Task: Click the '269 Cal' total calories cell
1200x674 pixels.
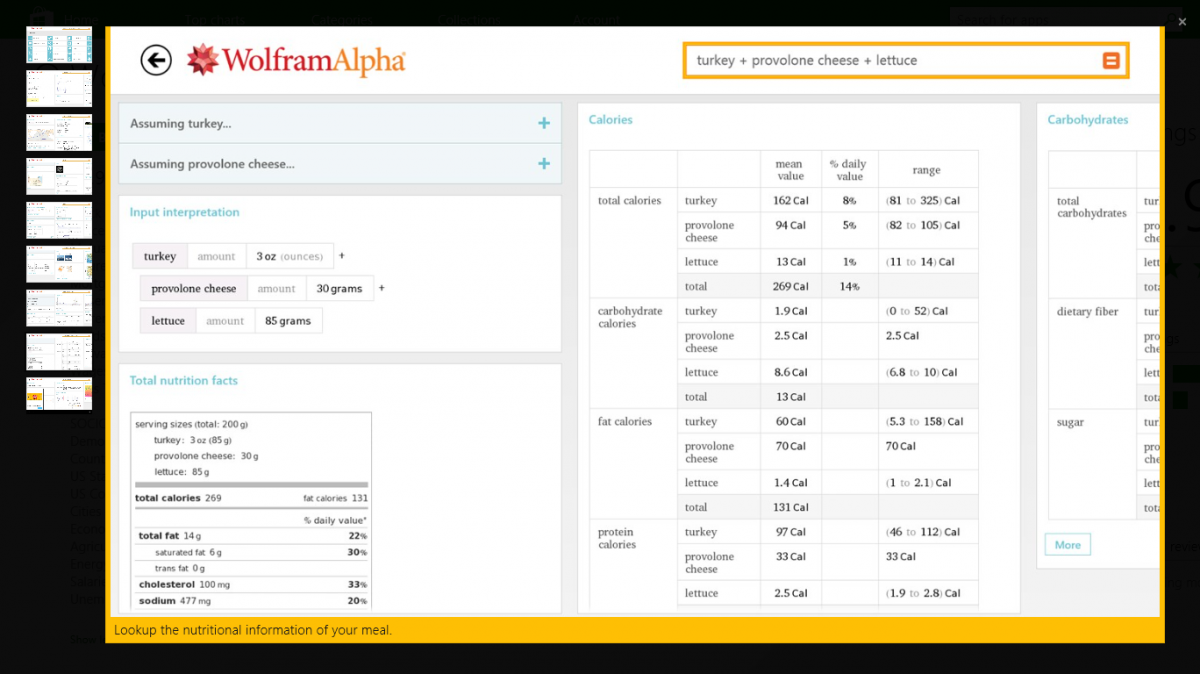Action: 790,286
